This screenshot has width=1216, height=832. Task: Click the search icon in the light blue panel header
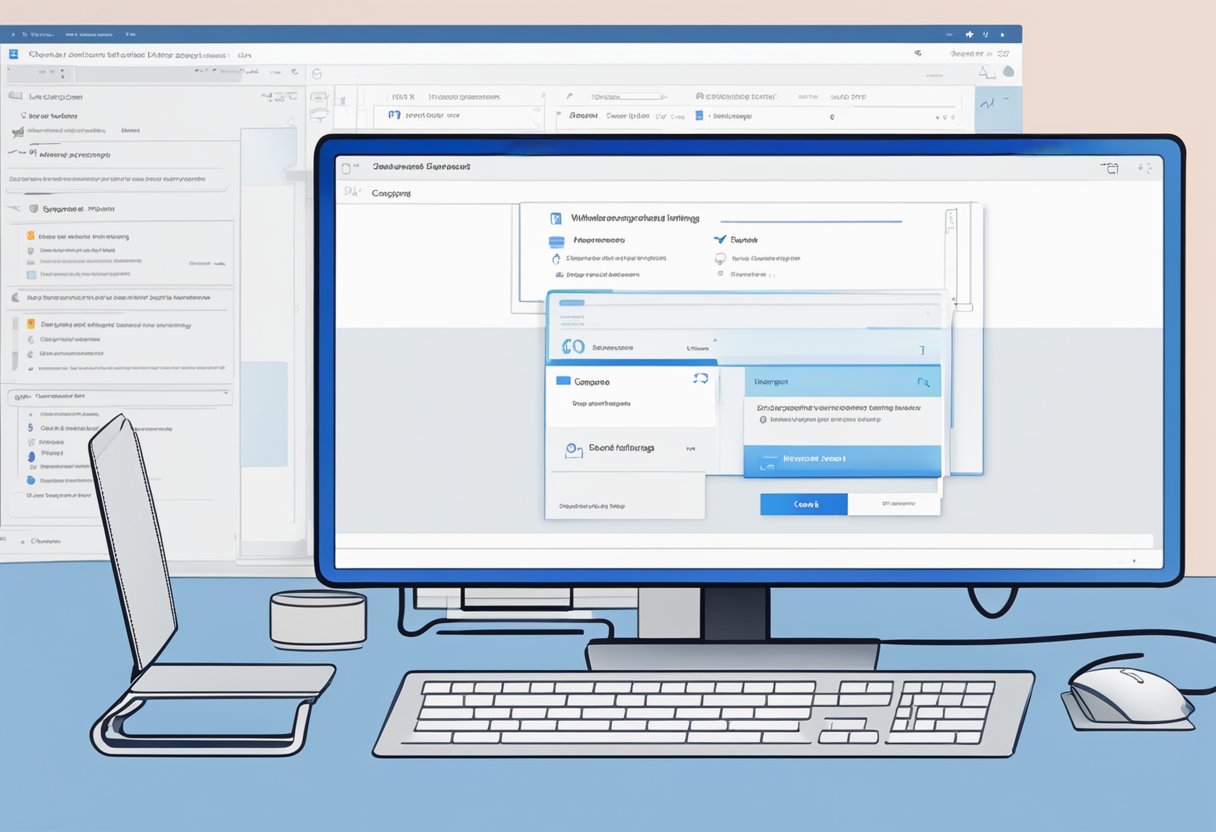click(922, 382)
